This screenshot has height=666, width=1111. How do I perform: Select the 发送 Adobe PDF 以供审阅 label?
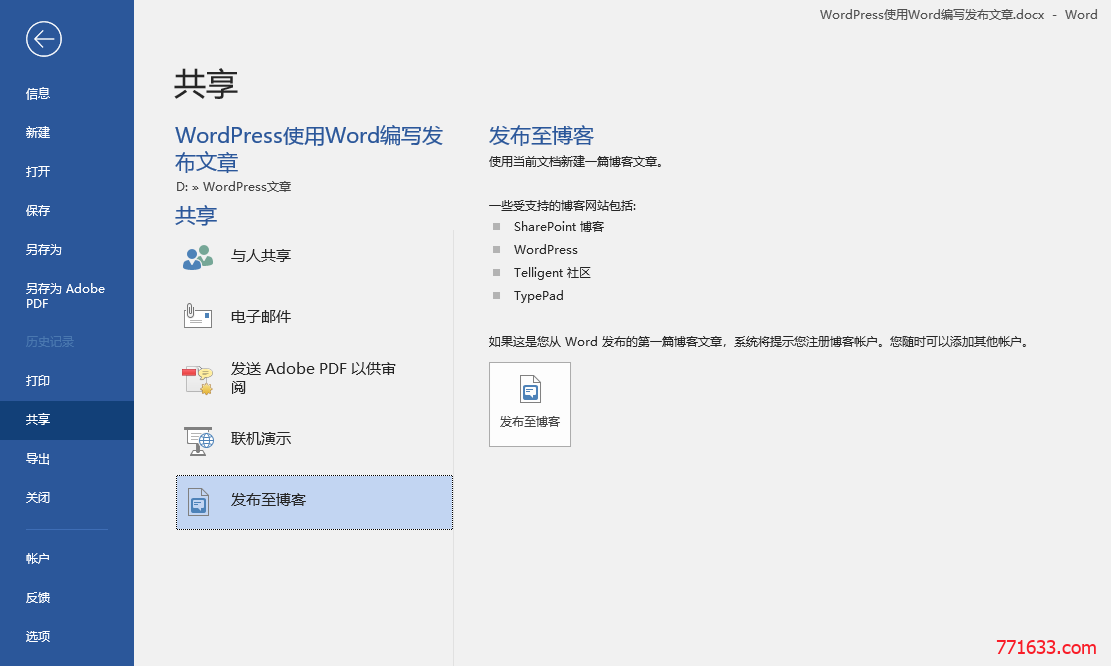[x=313, y=378]
